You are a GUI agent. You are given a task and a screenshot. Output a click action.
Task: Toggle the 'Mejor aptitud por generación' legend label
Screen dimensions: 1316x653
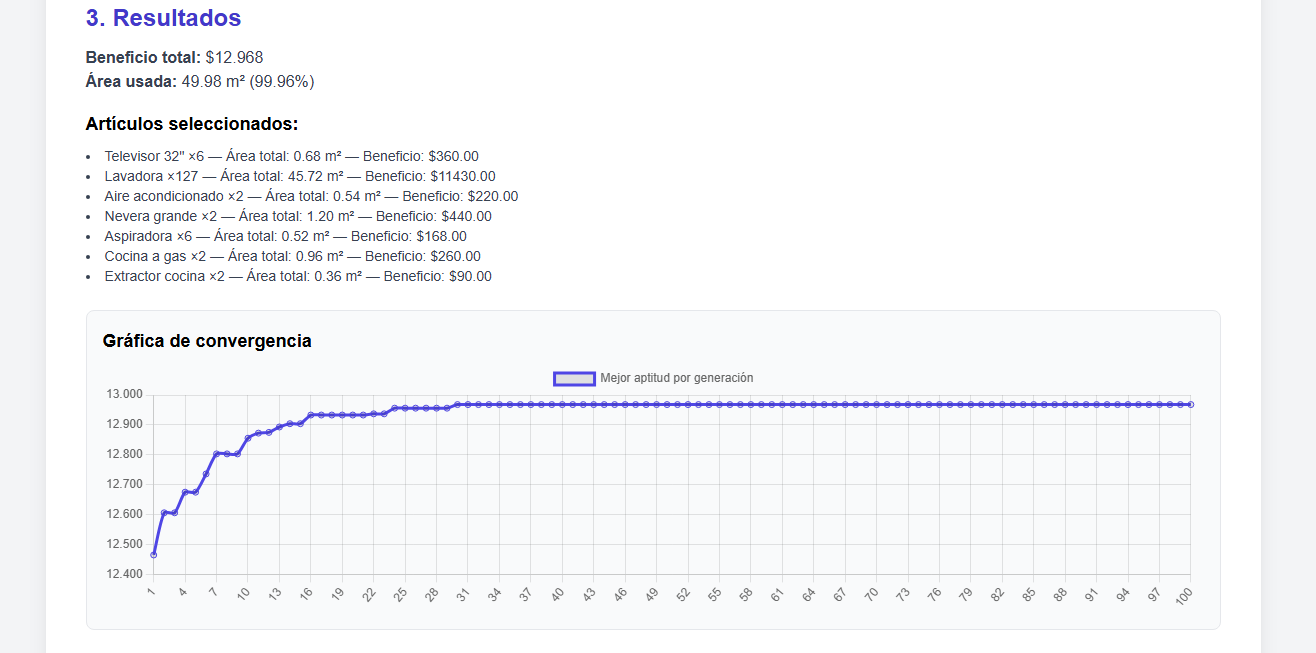click(676, 378)
